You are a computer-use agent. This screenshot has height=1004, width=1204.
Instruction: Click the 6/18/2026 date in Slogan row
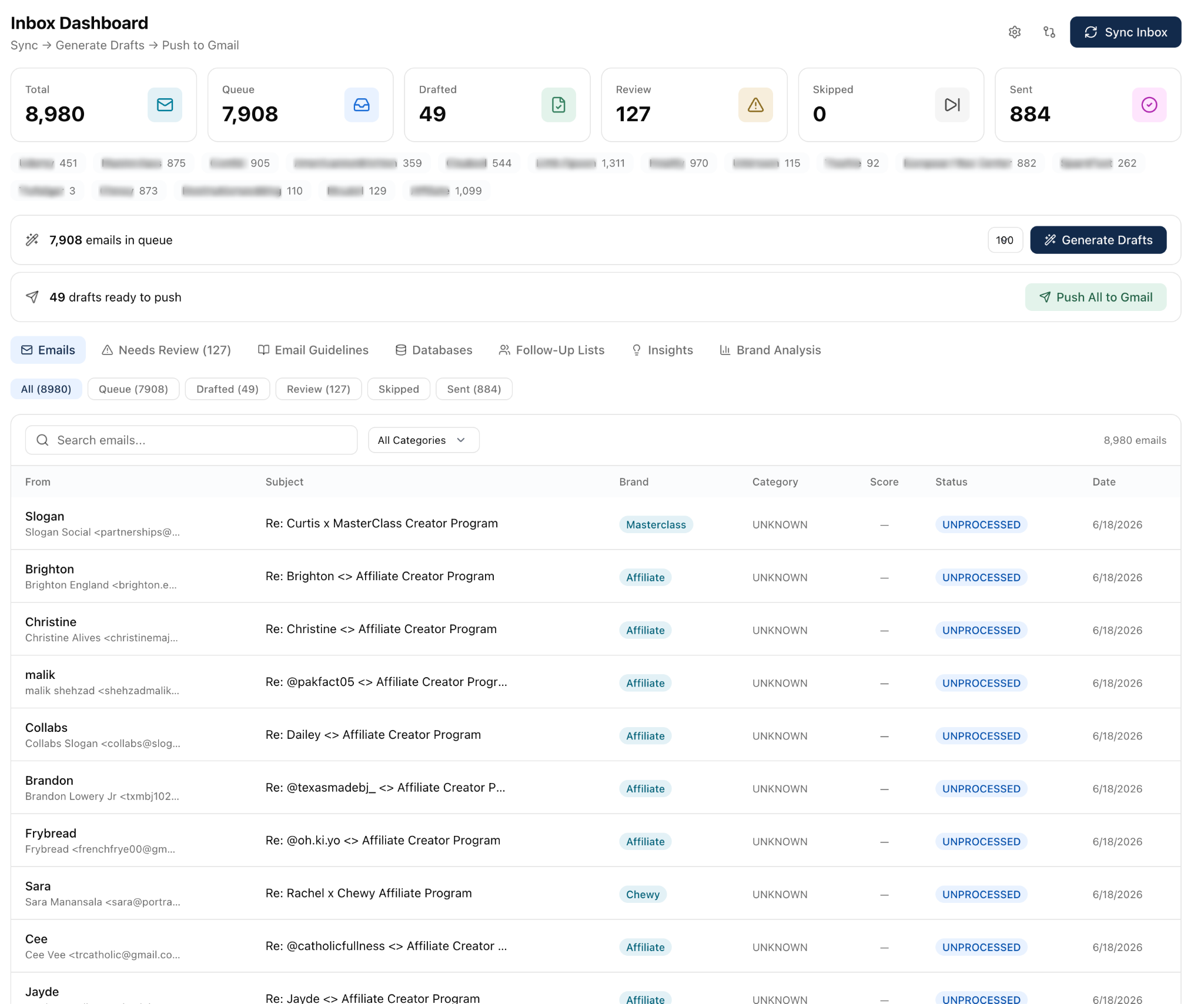[1118, 524]
